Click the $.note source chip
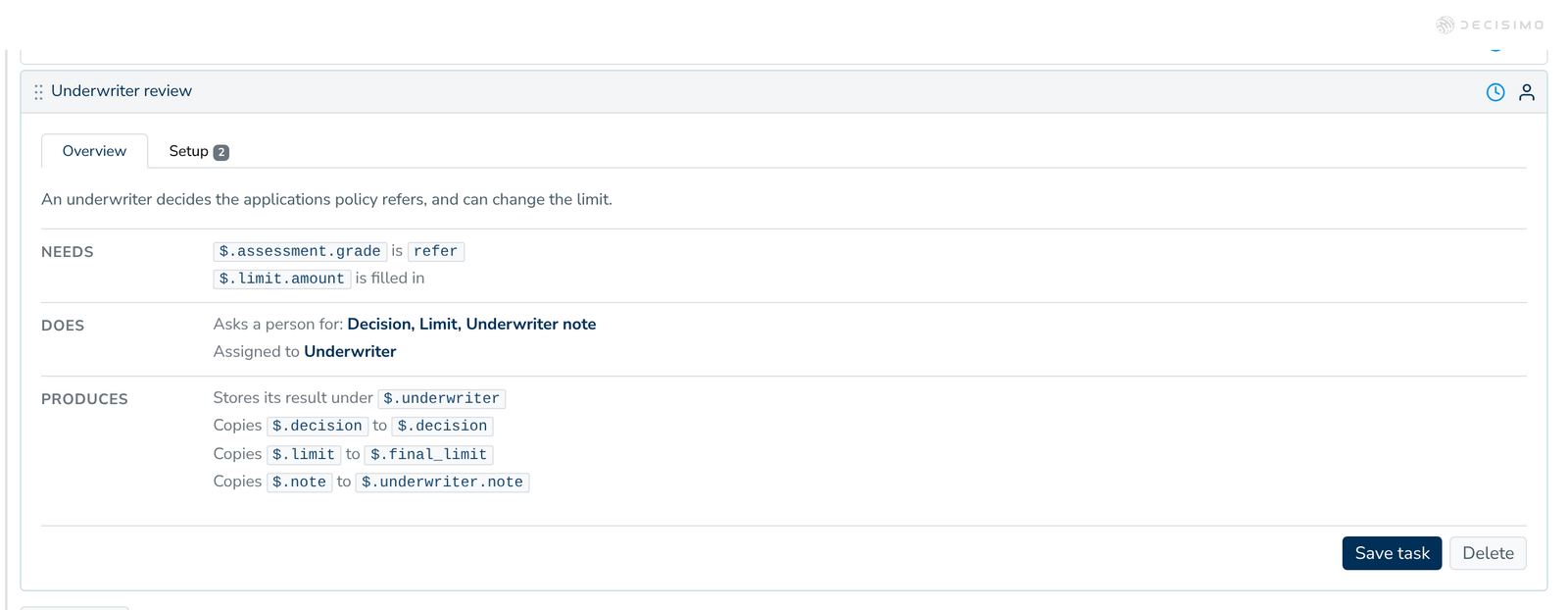 [x=299, y=482]
